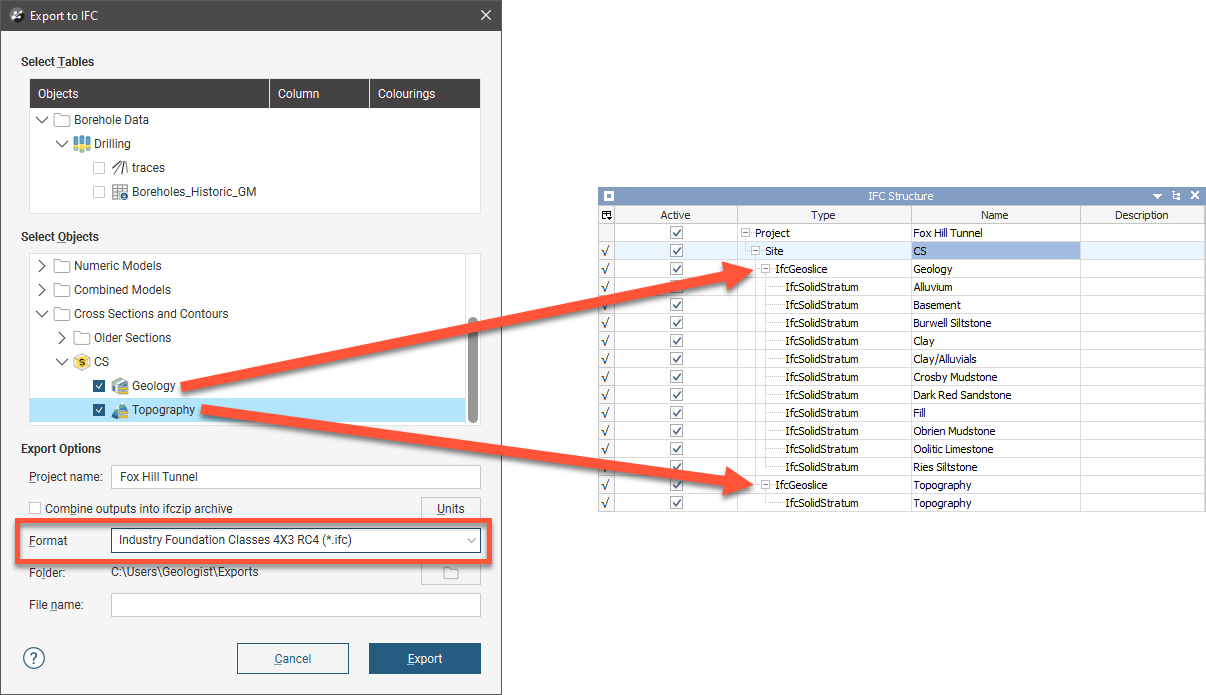Click the folder browse icon button

pos(450,573)
